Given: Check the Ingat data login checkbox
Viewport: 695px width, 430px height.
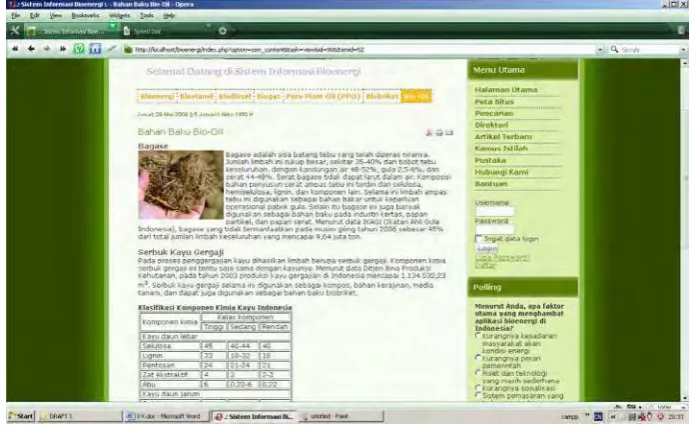Looking at the screenshot, I should (x=479, y=238).
